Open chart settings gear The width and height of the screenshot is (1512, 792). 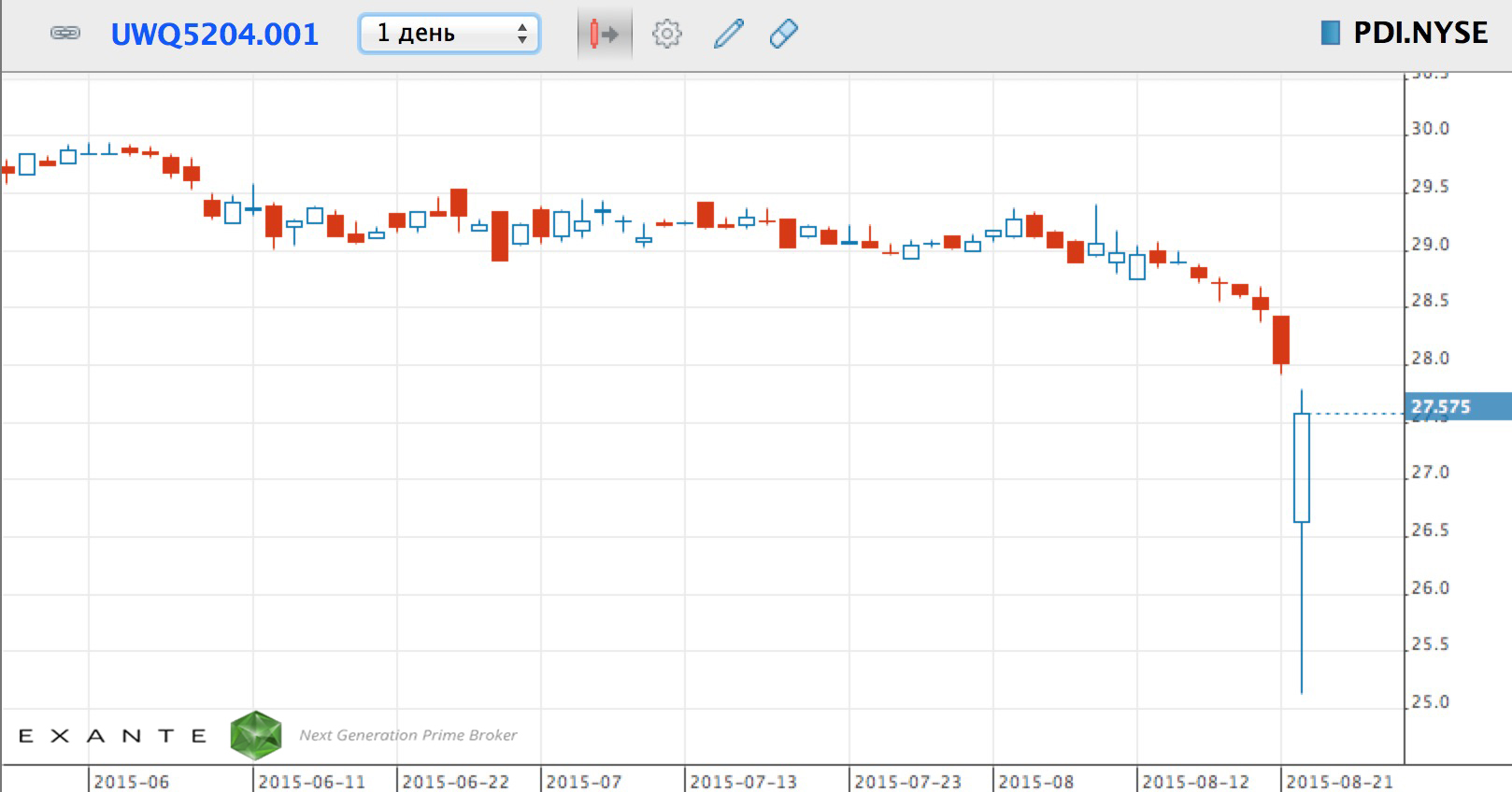[x=666, y=35]
